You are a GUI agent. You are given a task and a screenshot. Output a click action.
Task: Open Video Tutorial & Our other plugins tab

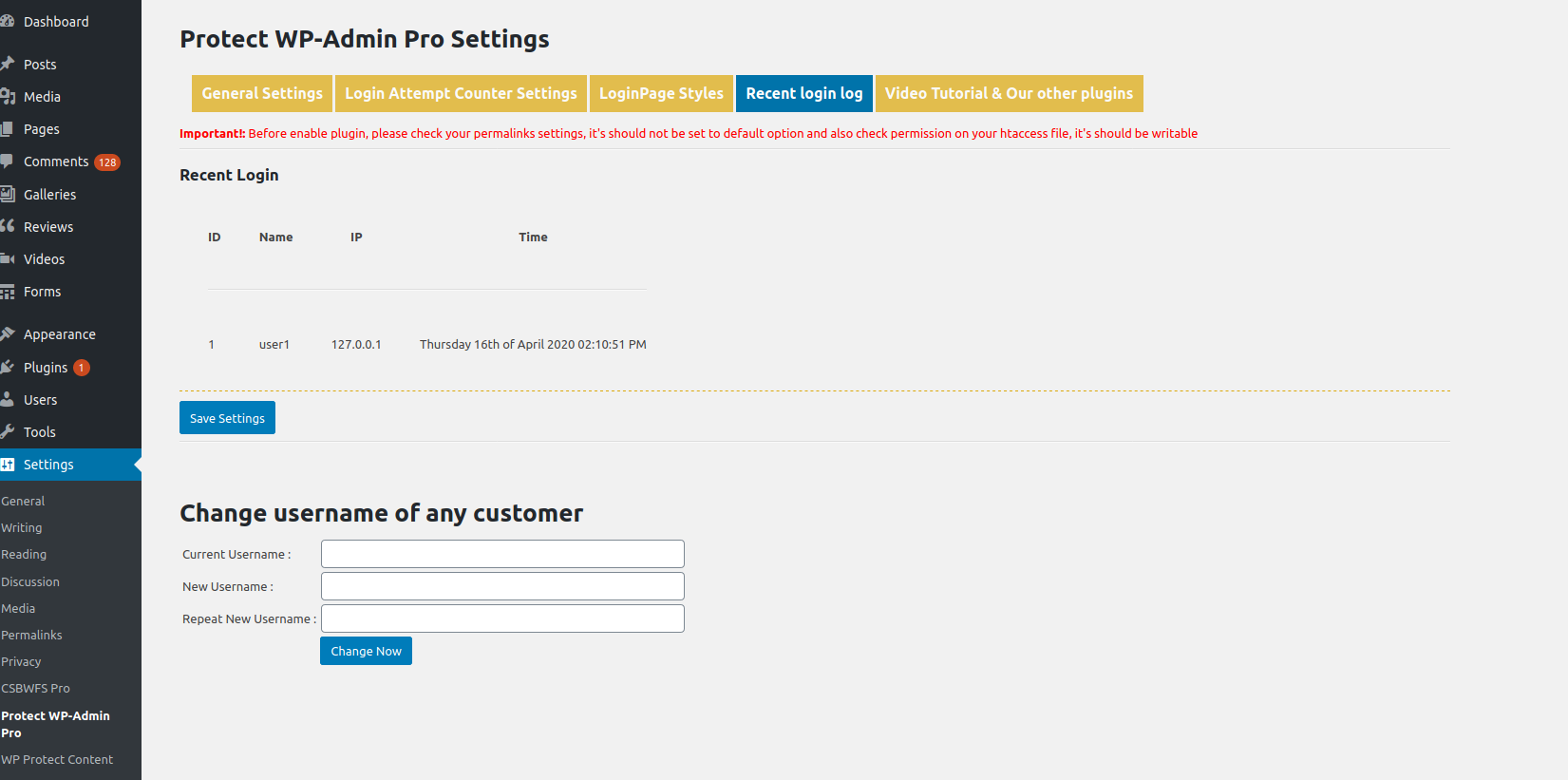(x=1010, y=93)
